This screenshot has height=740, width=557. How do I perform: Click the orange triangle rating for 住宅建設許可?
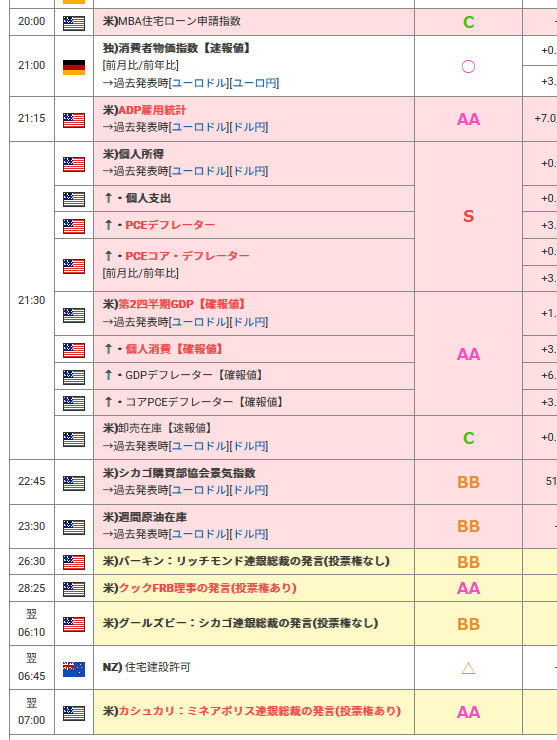pyautogui.click(x=468, y=668)
